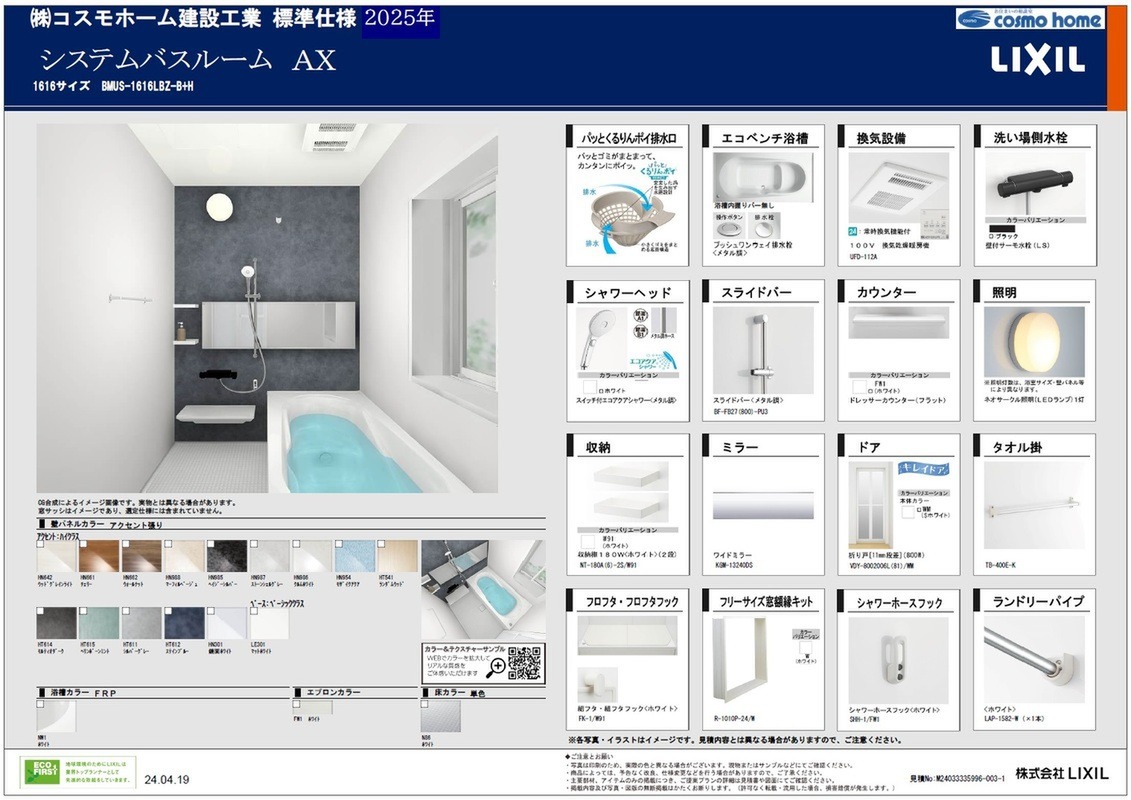Click the black thermostat faucet image

click(1032, 187)
